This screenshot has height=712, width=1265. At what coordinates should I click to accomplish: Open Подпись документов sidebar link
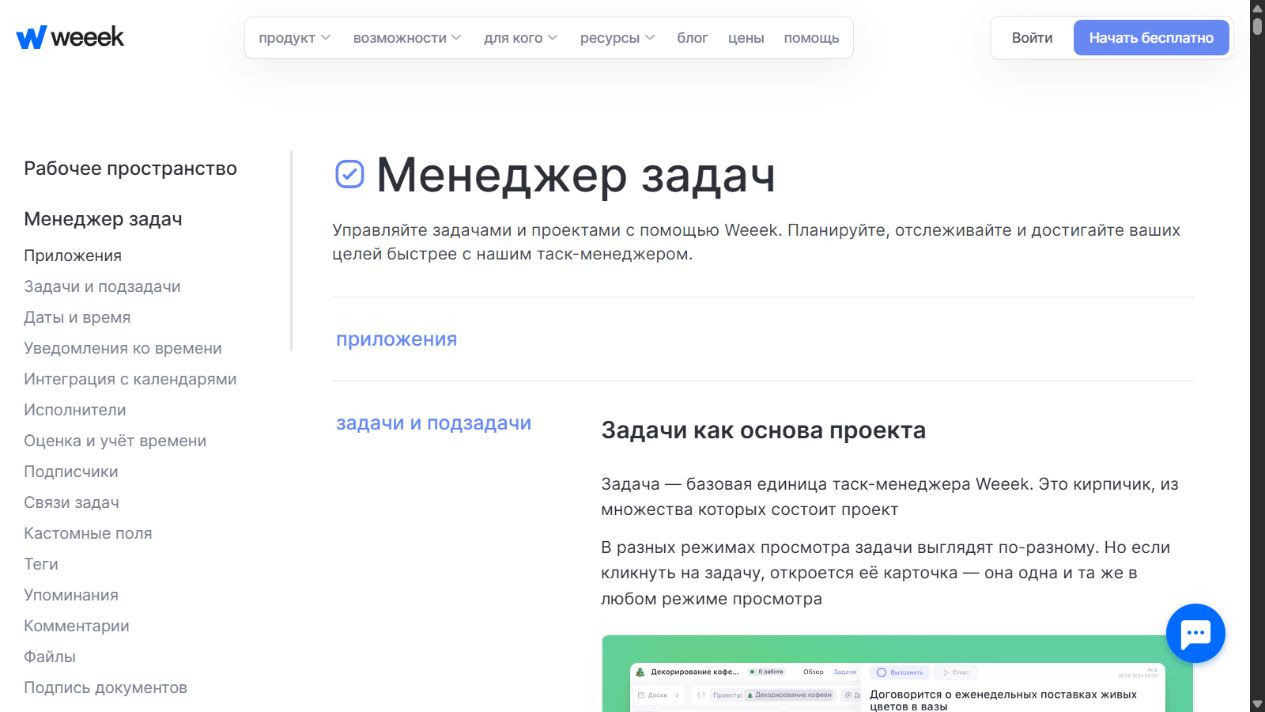[105, 689]
